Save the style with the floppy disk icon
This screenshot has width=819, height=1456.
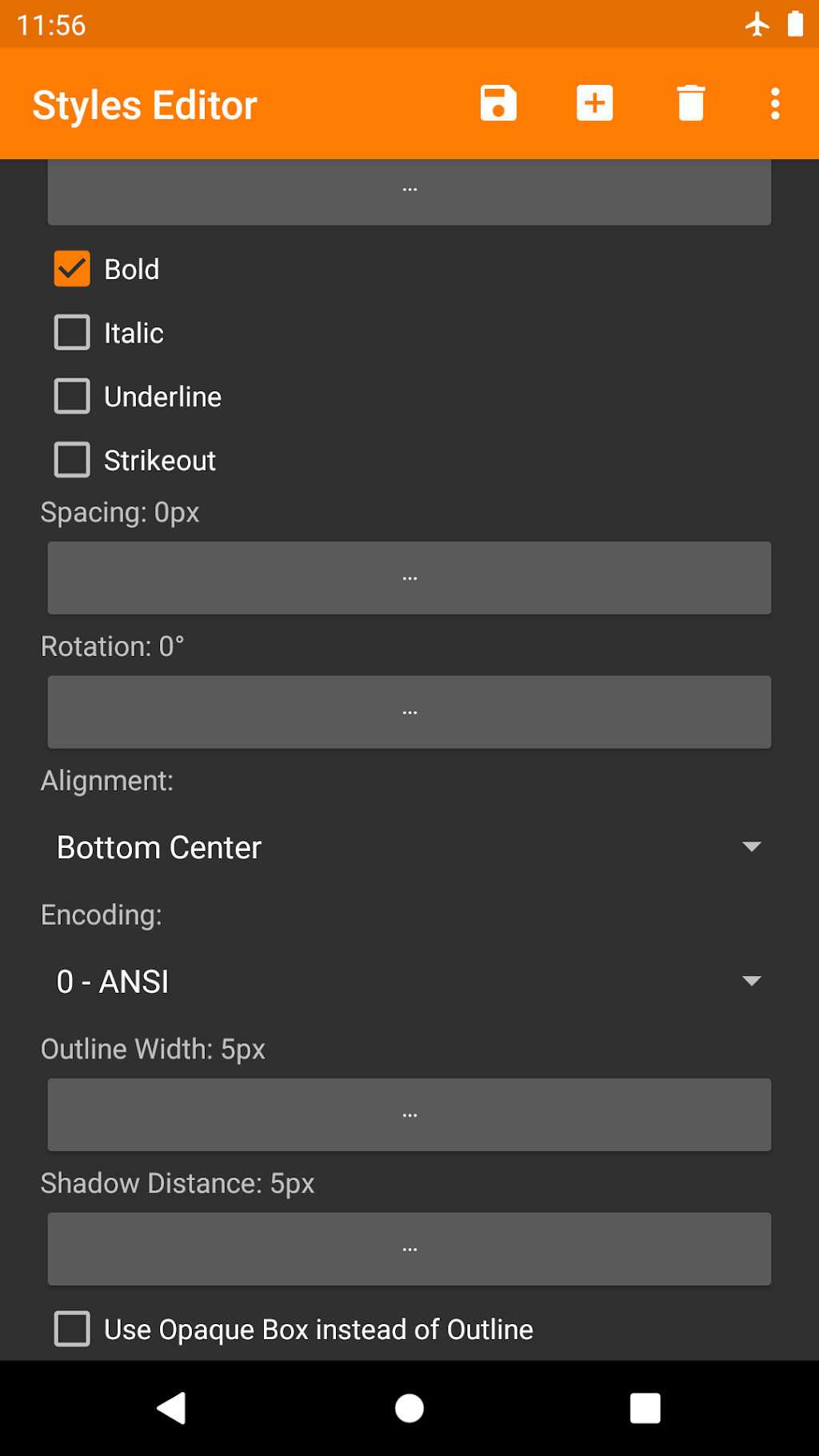point(498,104)
